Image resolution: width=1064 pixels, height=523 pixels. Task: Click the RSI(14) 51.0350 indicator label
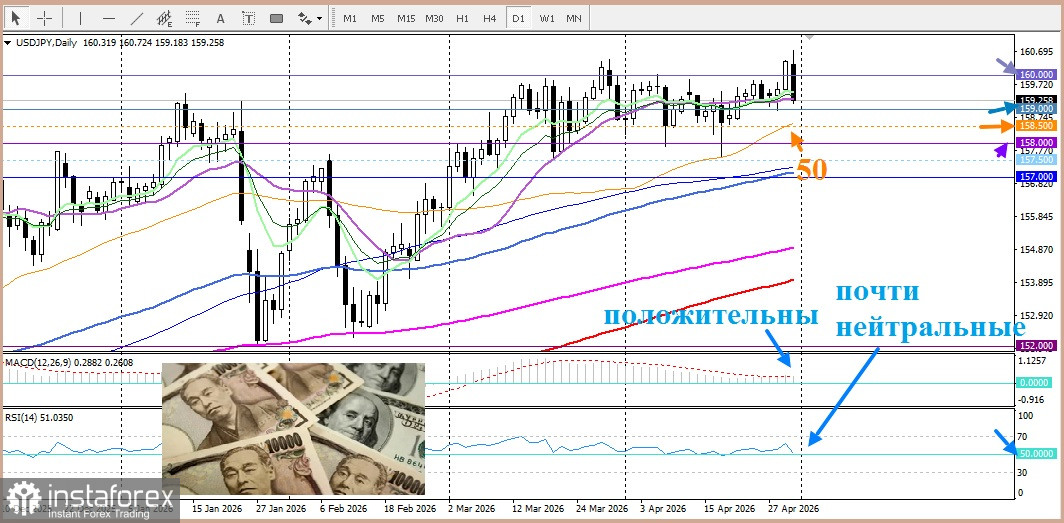pyautogui.click(x=39, y=418)
